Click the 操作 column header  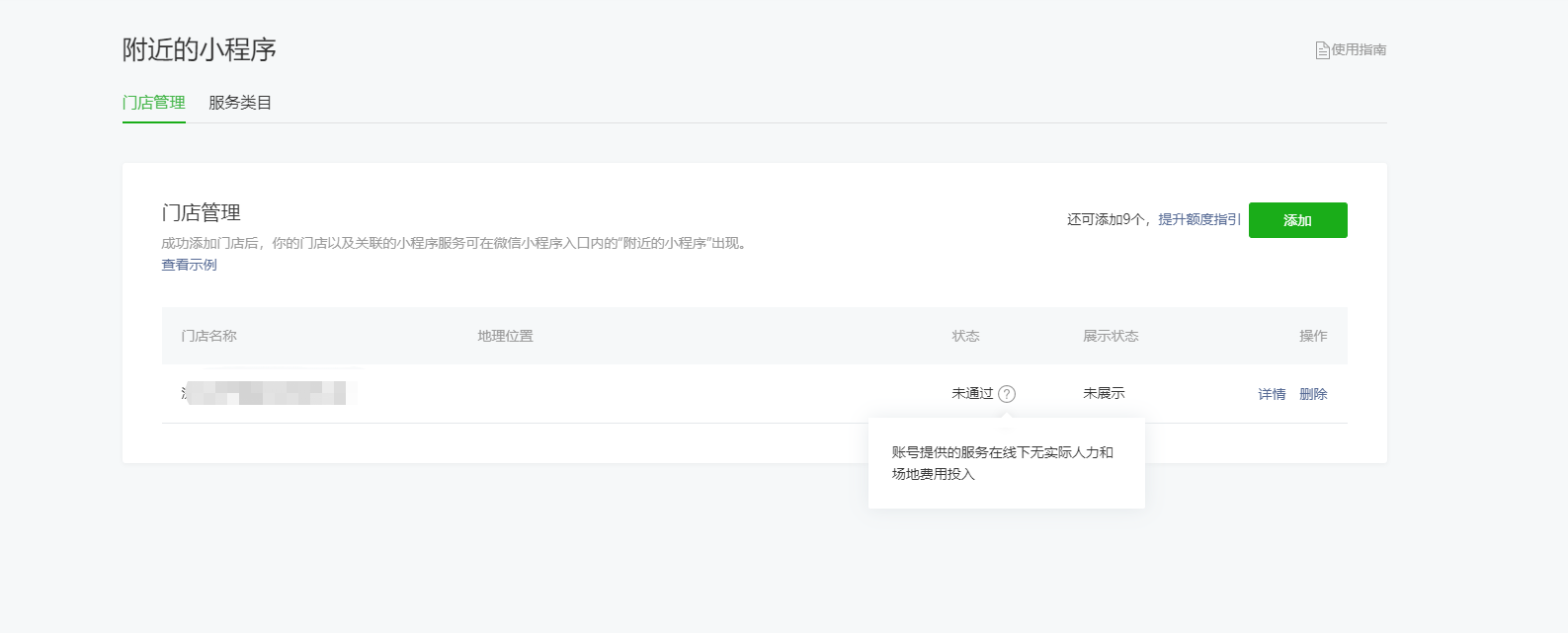point(1313,336)
